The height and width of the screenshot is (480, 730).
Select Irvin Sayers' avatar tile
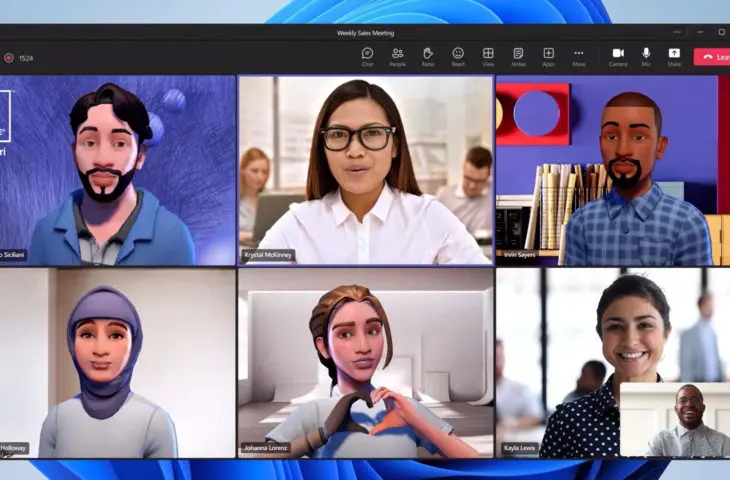pos(613,170)
